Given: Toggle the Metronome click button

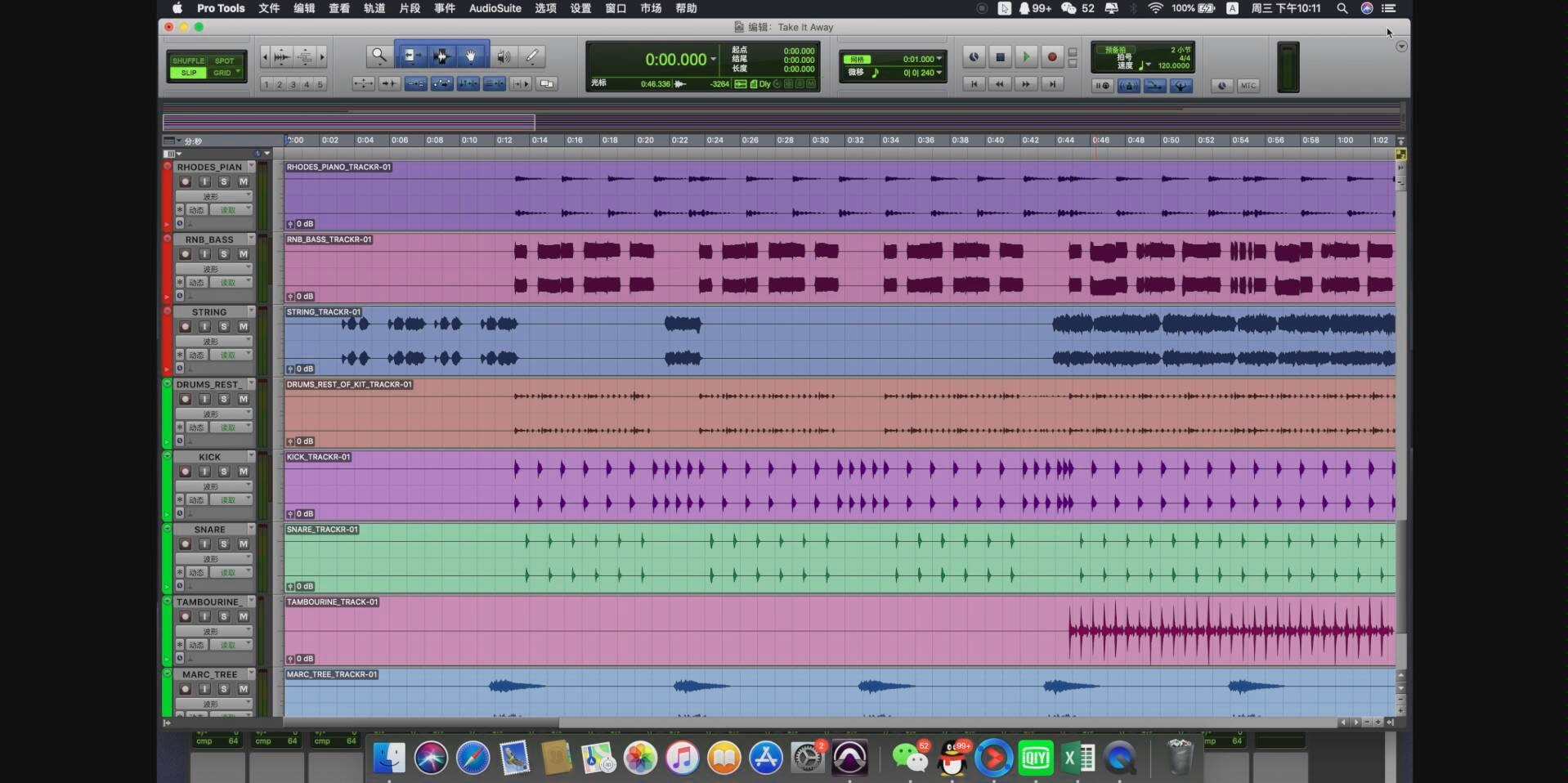Looking at the screenshot, I should (1129, 85).
